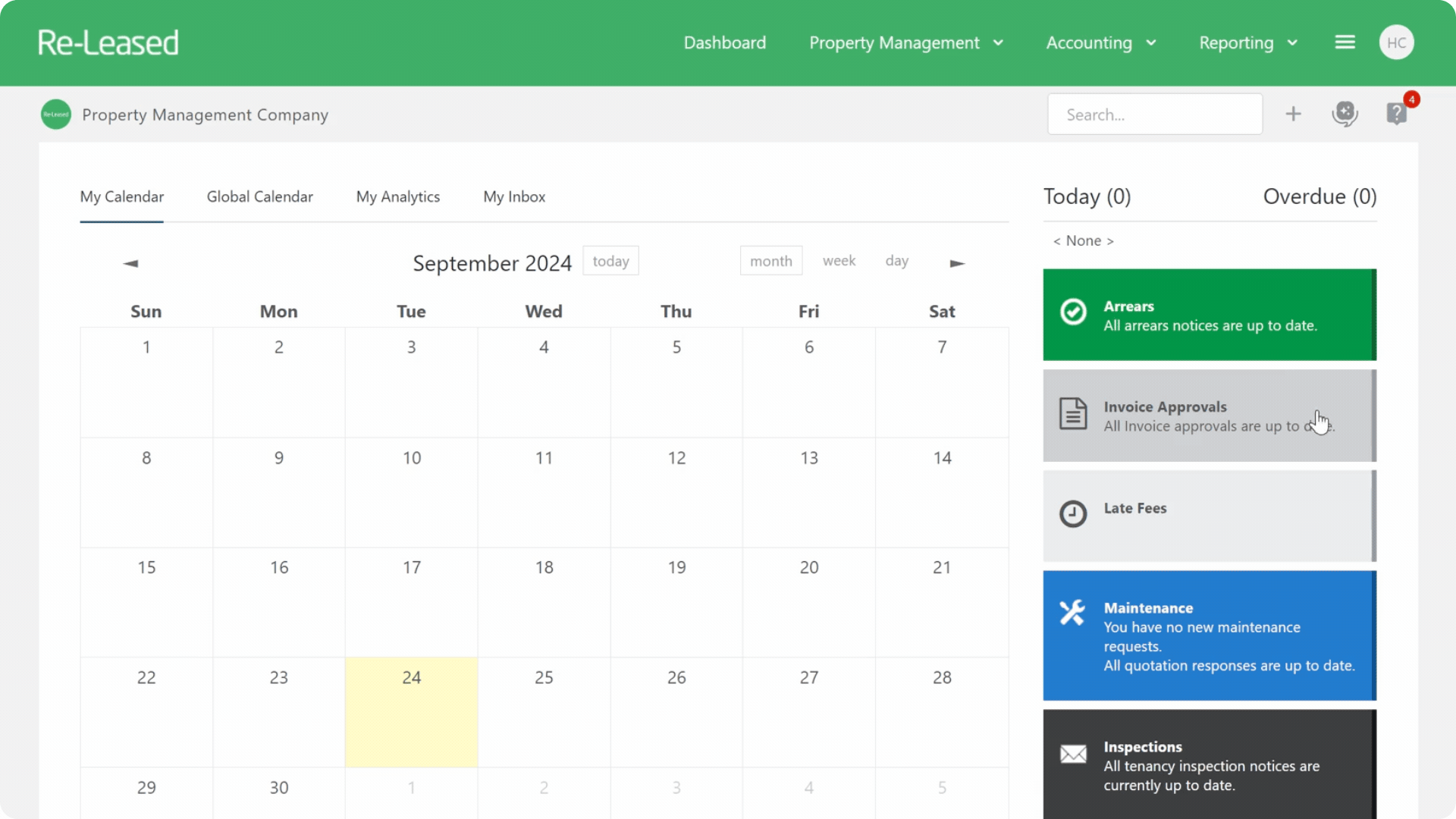Expand the Reporting dropdown menu
Screen dimensions: 1456x819
[1248, 42]
